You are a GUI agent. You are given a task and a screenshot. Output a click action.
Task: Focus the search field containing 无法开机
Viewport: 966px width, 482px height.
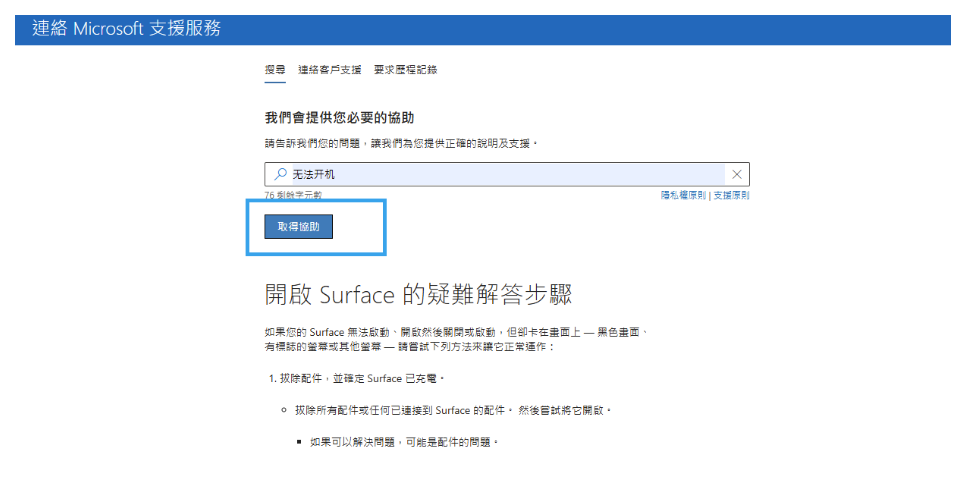[x=507, y=174]
